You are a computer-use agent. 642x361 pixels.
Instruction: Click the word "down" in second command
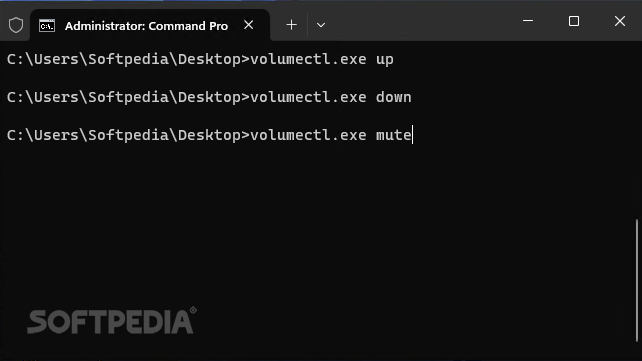click(x=393, y=97)
